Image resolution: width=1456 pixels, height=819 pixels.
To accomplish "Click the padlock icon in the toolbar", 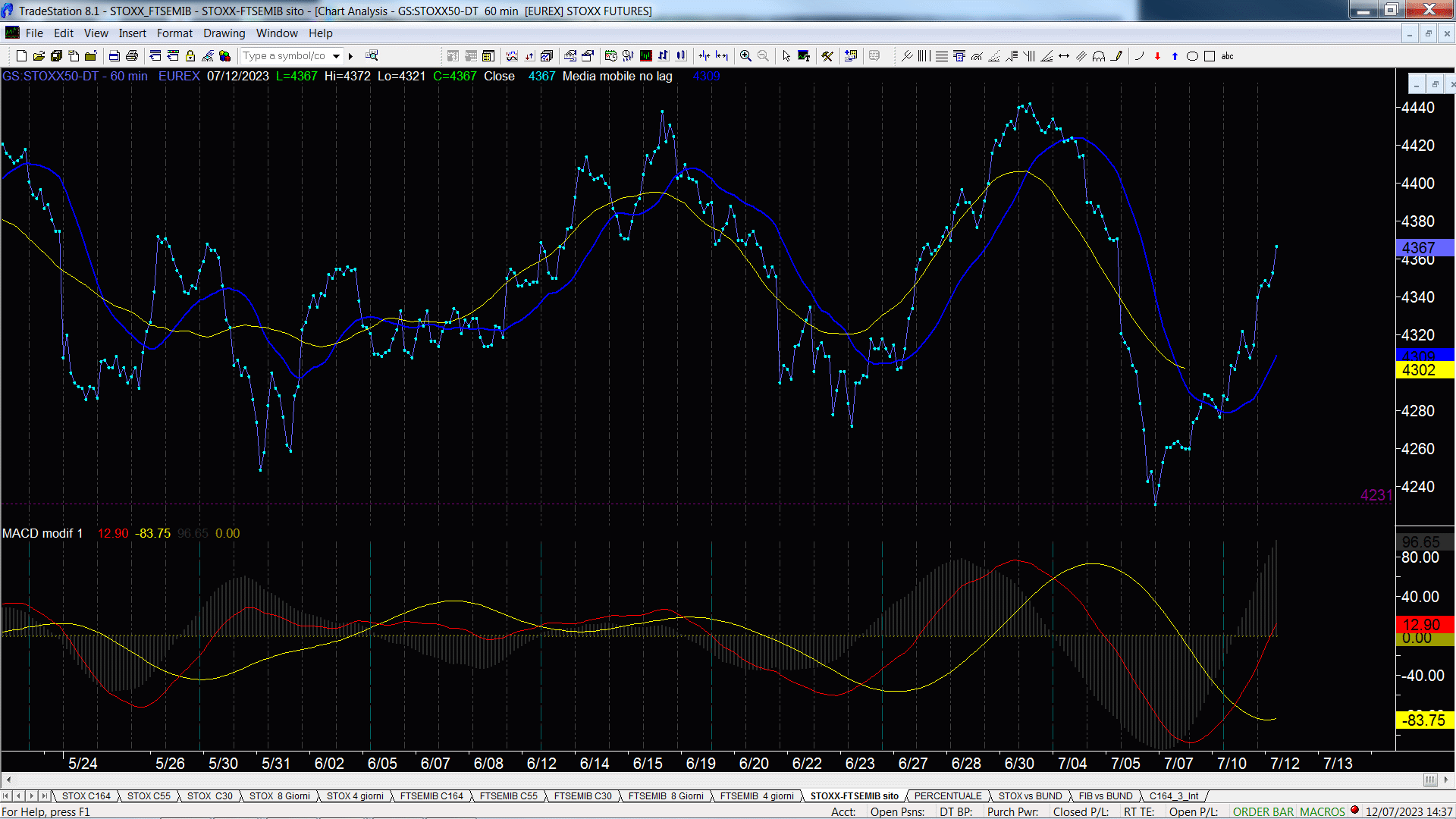I will (190, 55).
